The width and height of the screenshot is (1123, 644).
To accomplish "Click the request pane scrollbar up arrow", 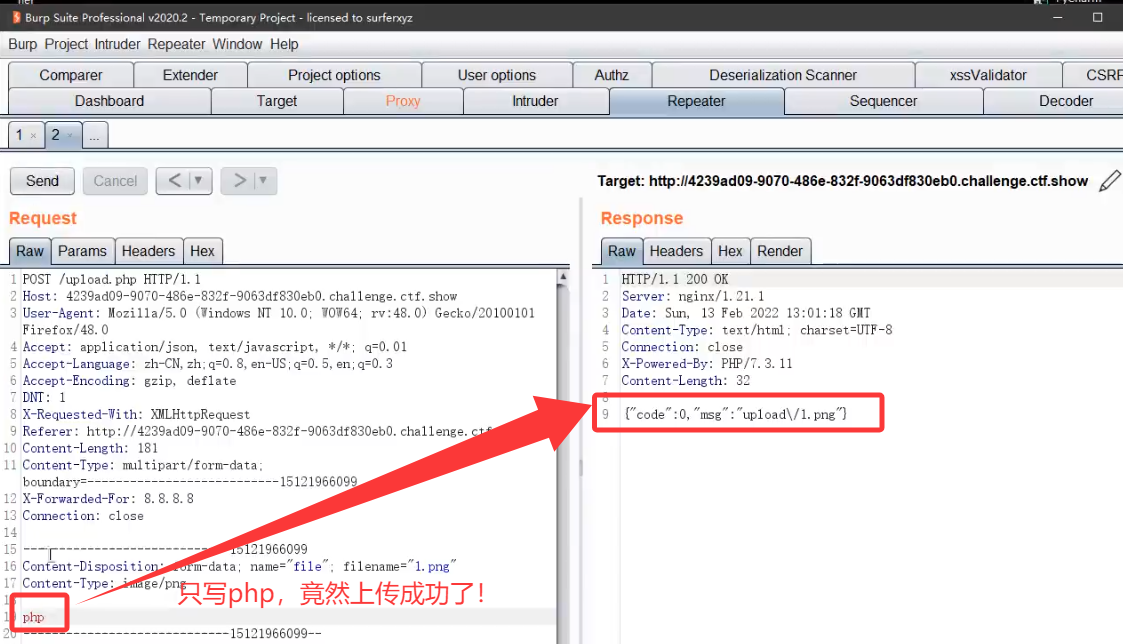I will tap(563, 277).
